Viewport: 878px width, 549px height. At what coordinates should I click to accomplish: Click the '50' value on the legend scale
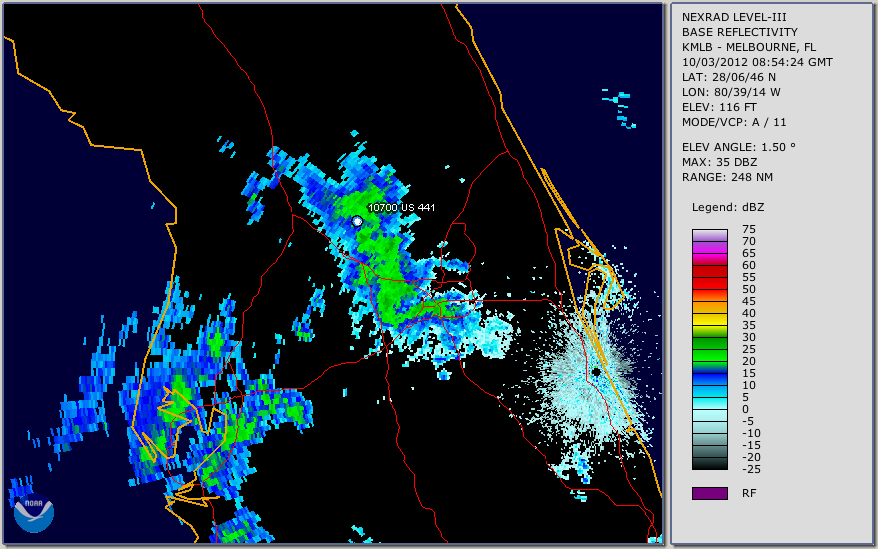pyautogui.click(x=749, y=289)
